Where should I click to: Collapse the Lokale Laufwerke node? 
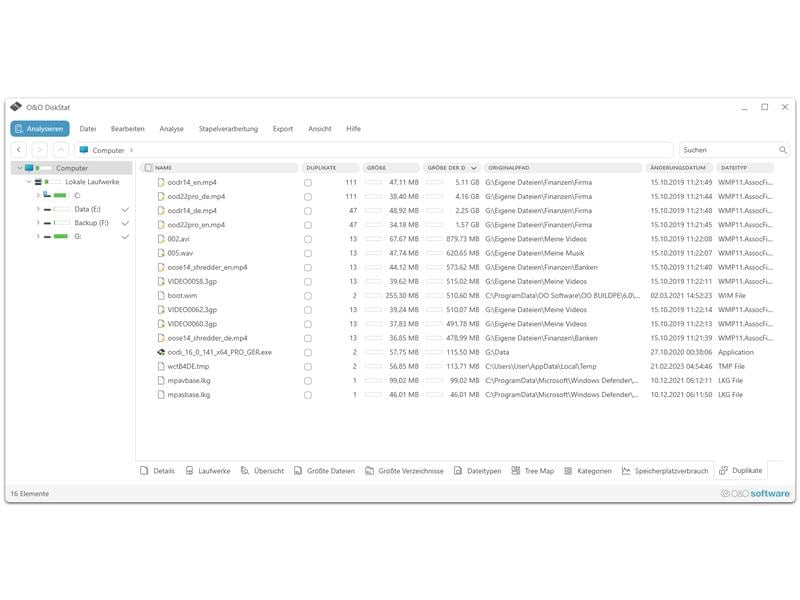click(x=29, y=182)
